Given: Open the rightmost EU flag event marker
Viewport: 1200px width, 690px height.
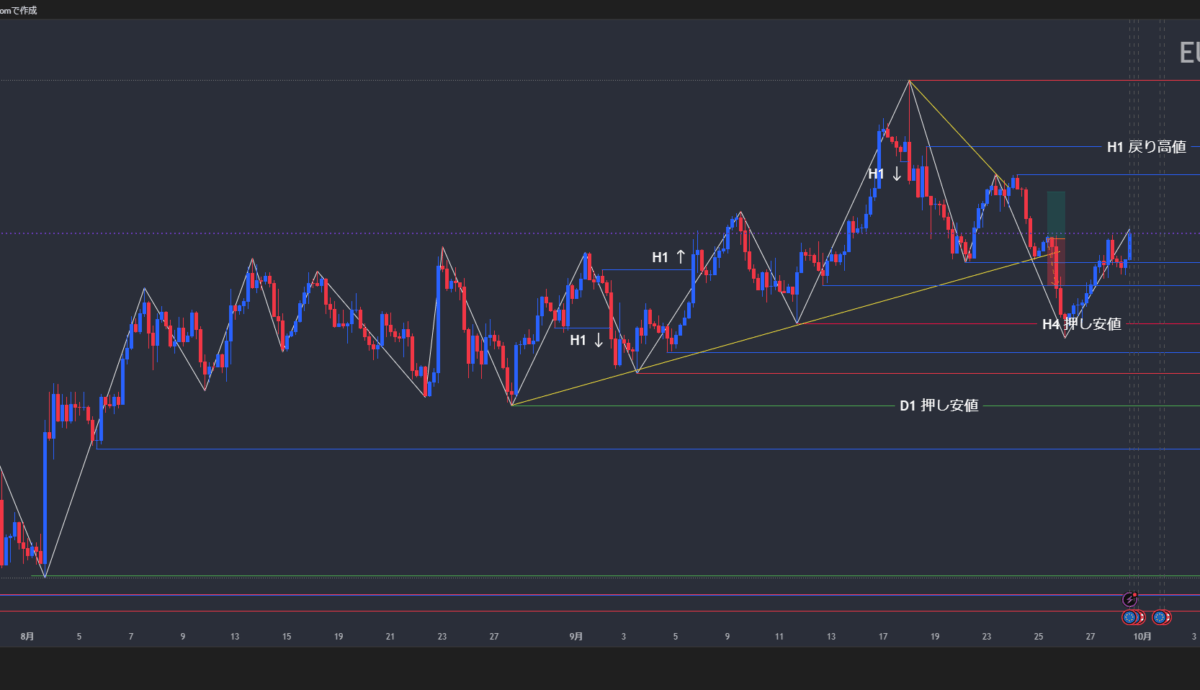Looking at the screenshot, I should 1160,617.
